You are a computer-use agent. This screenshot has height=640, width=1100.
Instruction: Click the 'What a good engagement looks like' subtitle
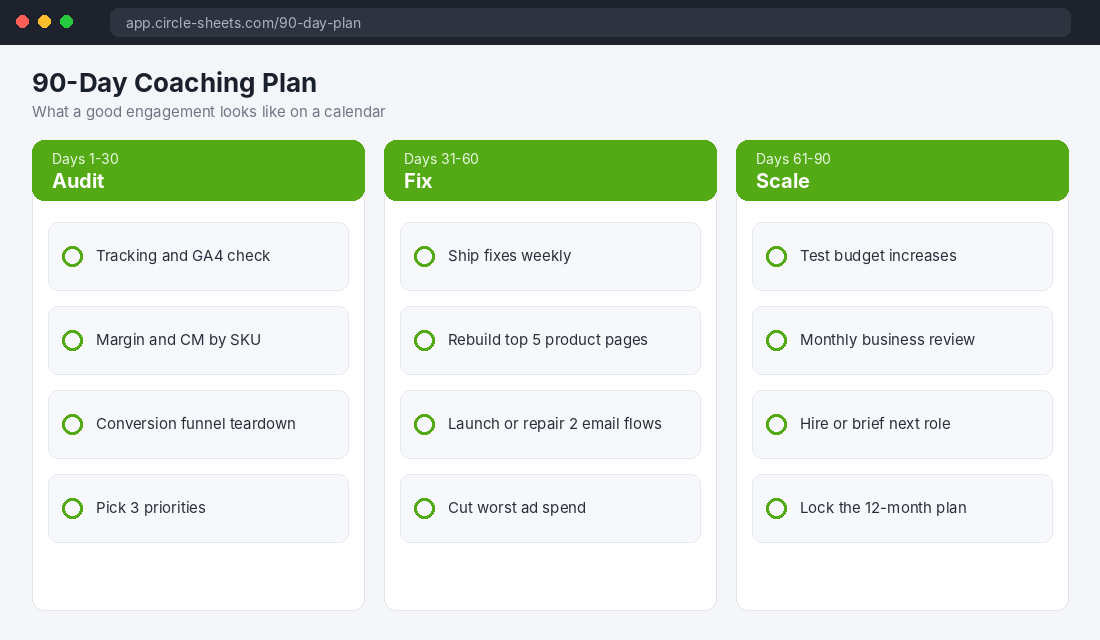tap(209, 112)
